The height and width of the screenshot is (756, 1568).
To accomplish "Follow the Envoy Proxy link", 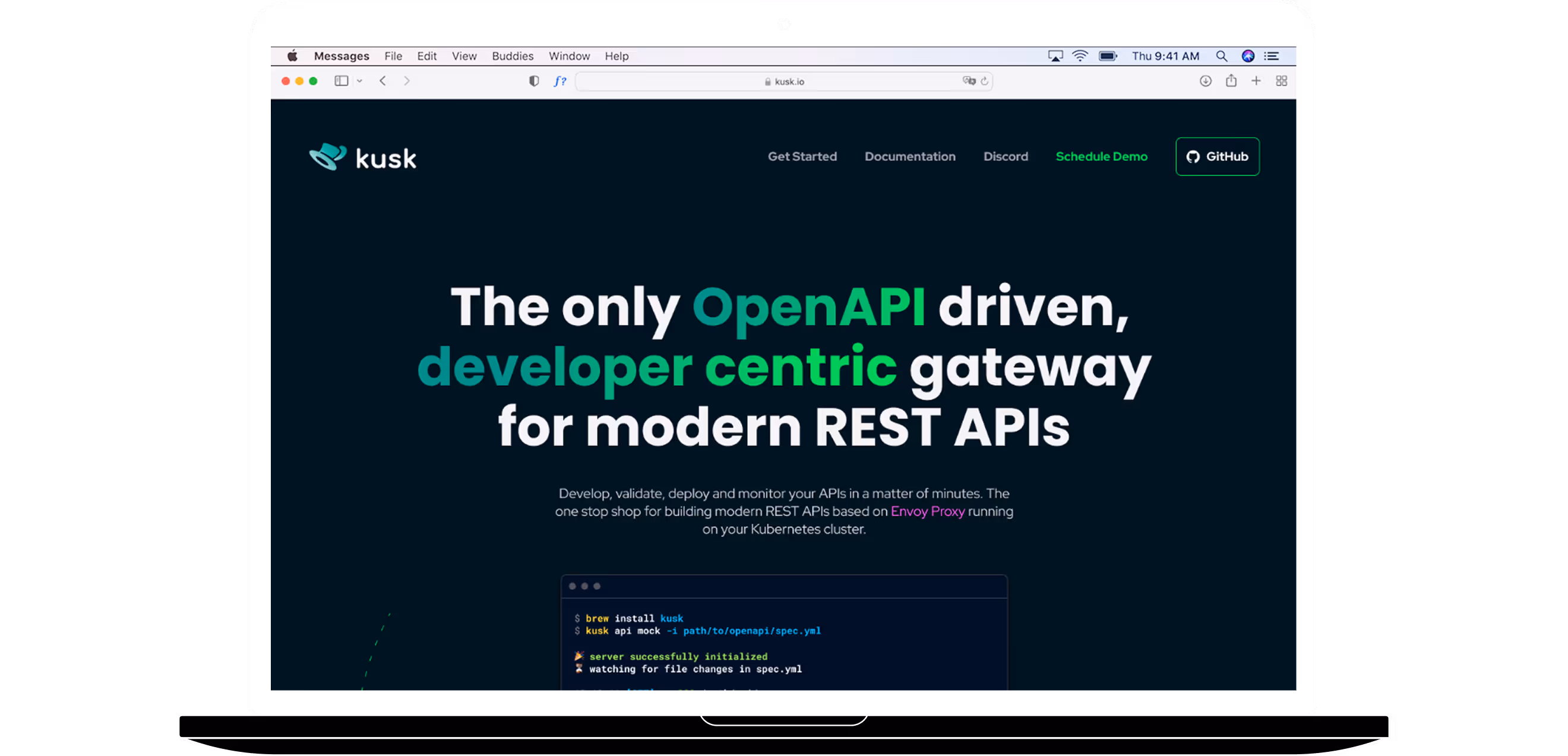I will pos(928,511).
